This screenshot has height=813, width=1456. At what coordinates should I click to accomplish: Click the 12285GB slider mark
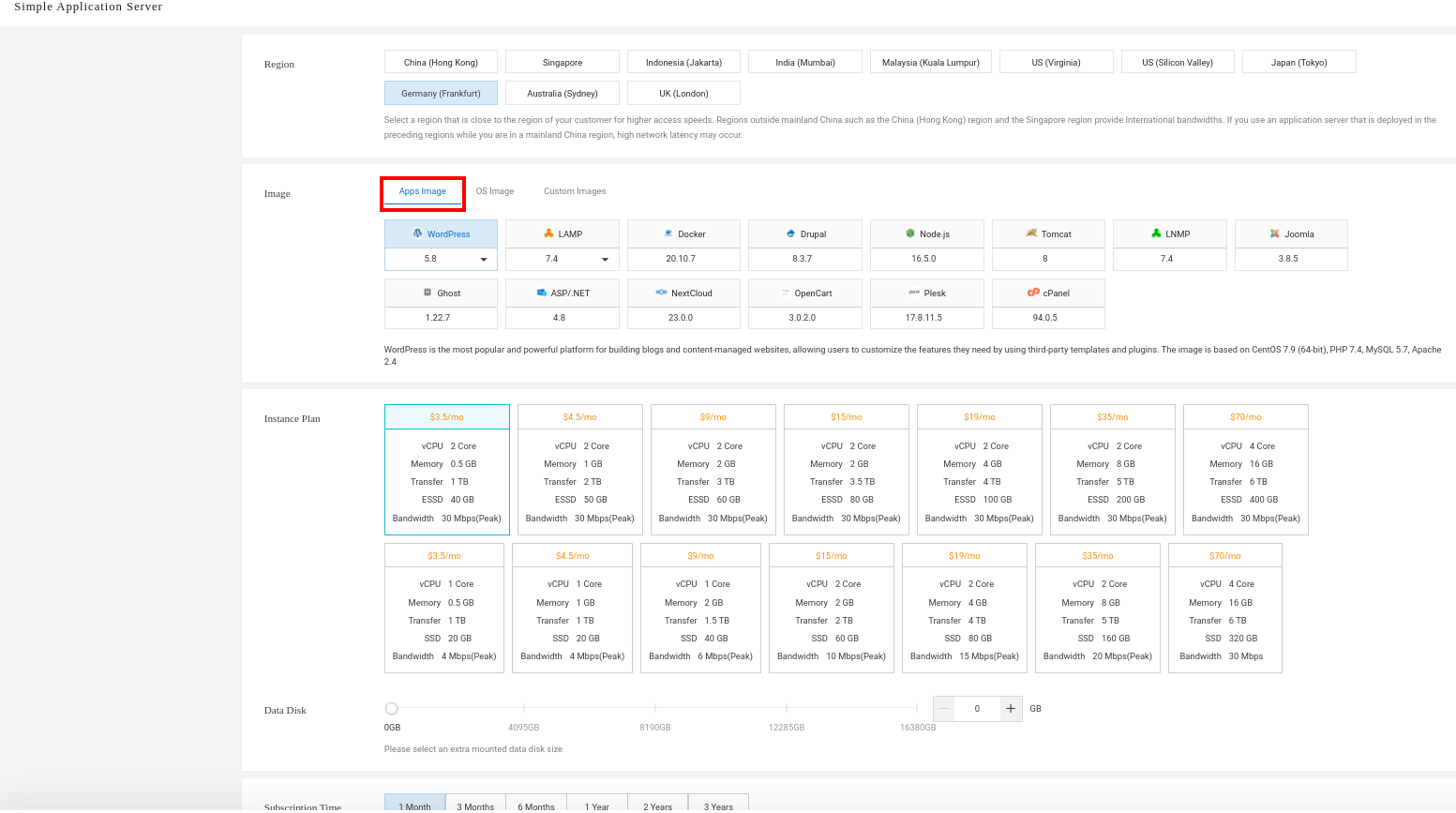coord(787,708)
